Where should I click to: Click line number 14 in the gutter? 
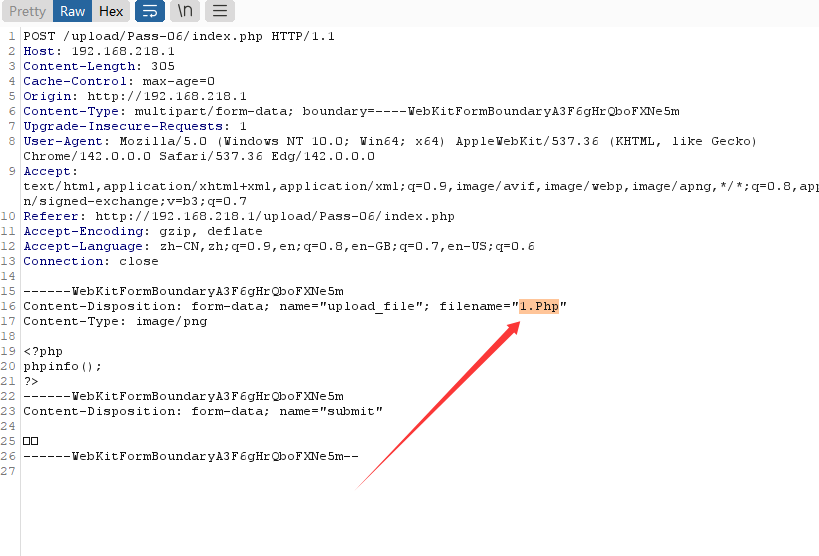pyautogui.click(x=8, y=276)
